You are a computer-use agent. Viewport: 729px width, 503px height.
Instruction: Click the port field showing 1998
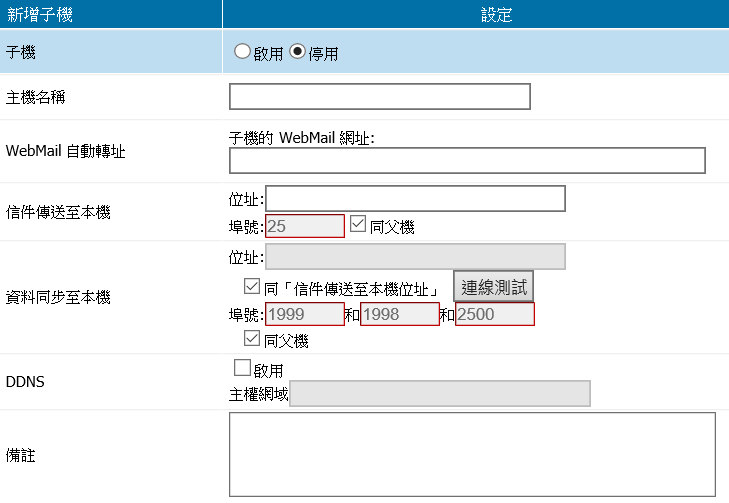click(x=399, y=314)
